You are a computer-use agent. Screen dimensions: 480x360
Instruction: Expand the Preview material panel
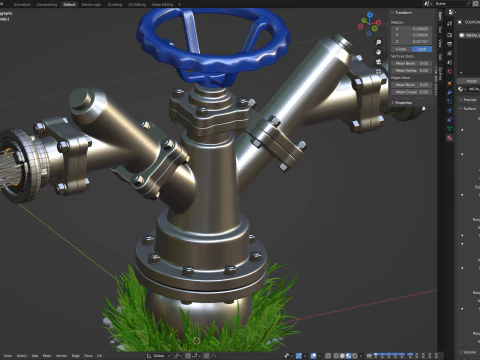pyautogui.click(x=468, y=100)
